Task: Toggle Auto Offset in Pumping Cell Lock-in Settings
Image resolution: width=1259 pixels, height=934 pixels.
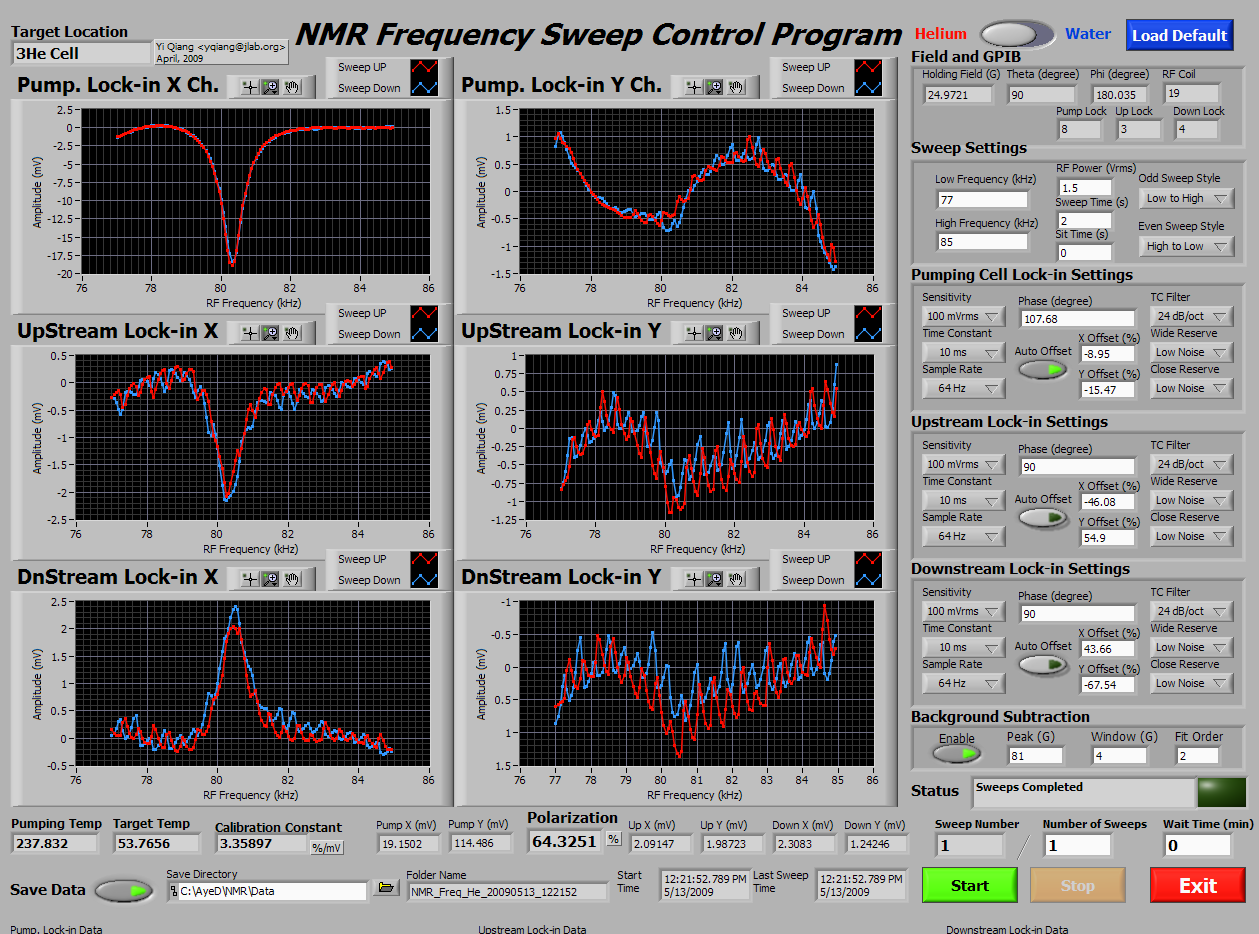Action: coord(1043,369)
